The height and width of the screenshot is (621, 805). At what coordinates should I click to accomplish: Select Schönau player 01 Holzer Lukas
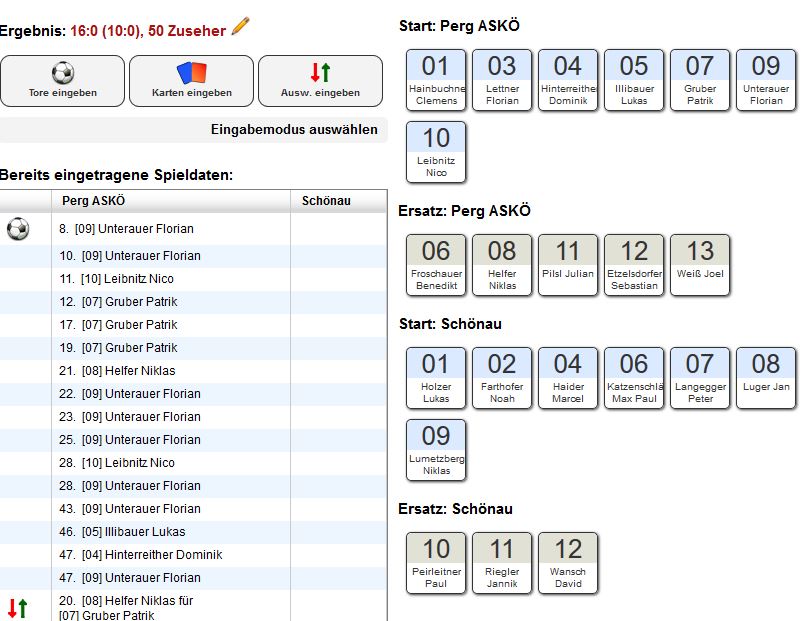436,378
